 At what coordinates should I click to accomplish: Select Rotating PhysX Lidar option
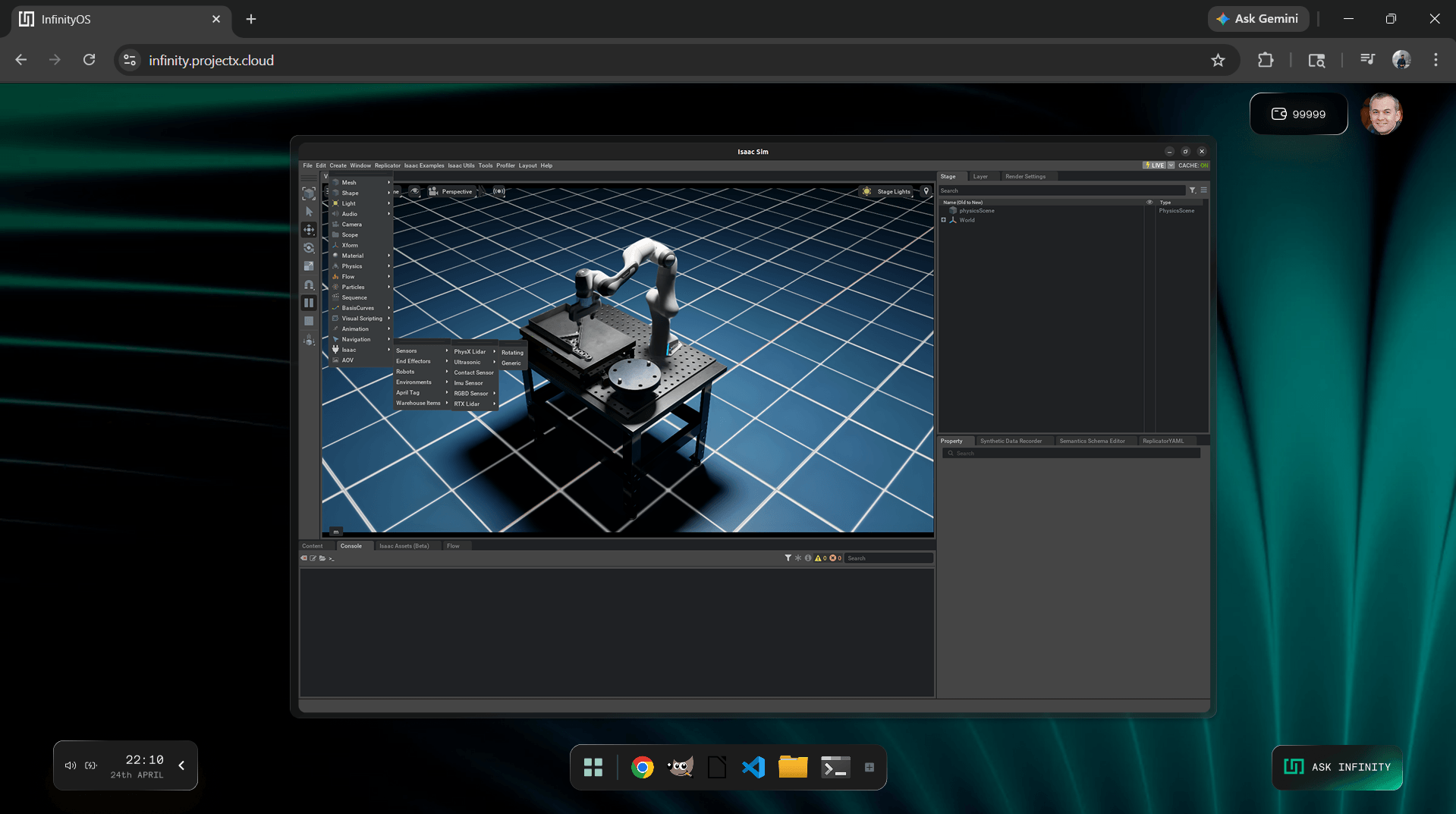pos(513,353)
